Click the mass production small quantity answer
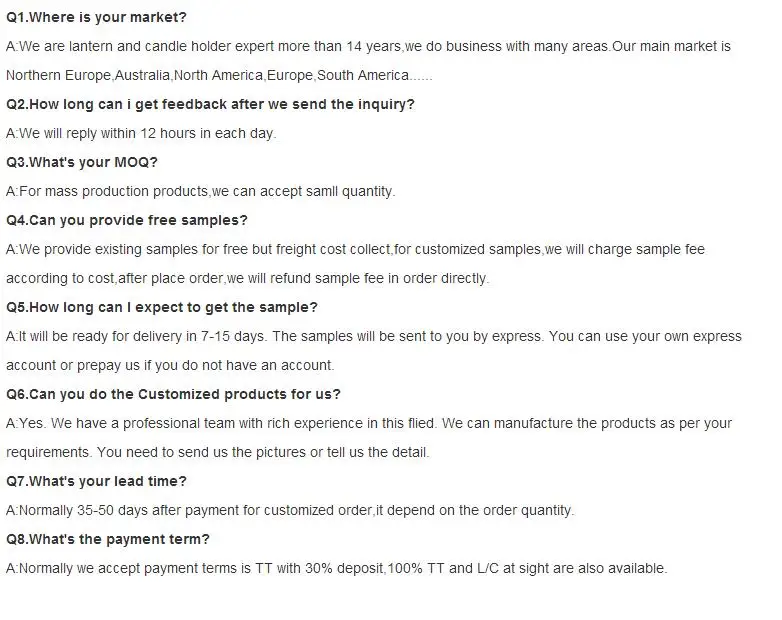Viewport: 782px width, 620px height. pos(201,191)
